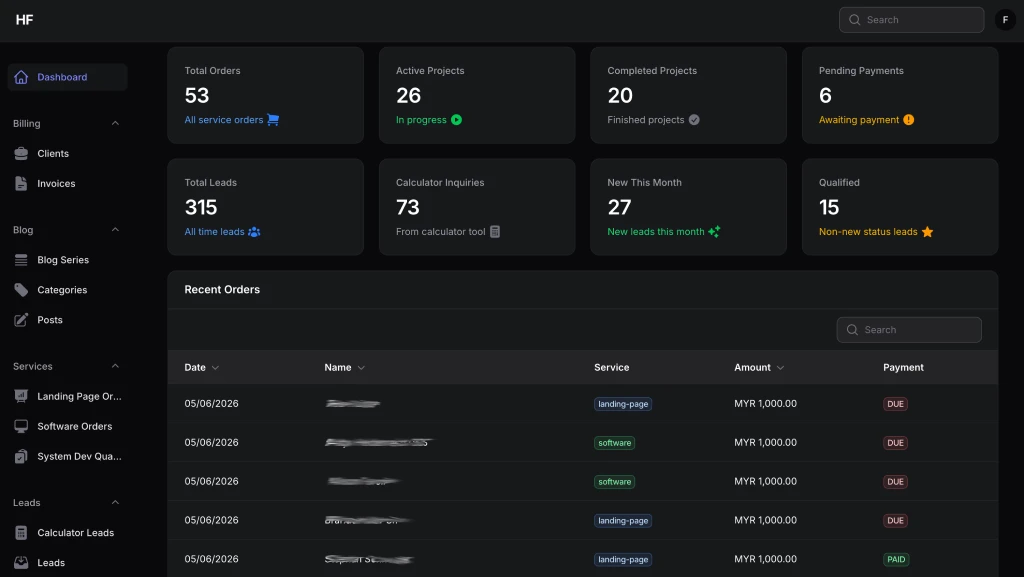
Task: Click the Clients briefcase icon
Action: tap(21, 153)
